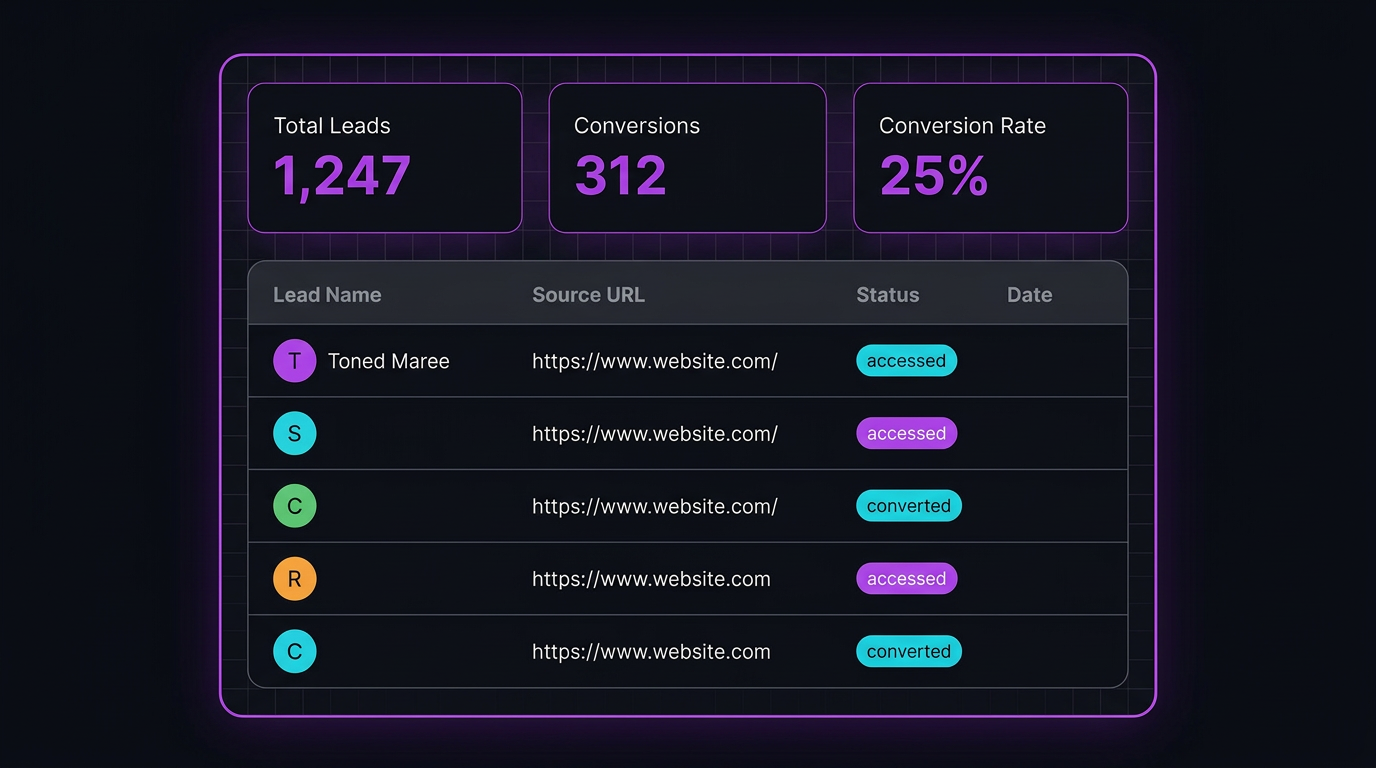Click the teal C avatar in the last row
Viewport: 1376px width, 768px height.
294,651
